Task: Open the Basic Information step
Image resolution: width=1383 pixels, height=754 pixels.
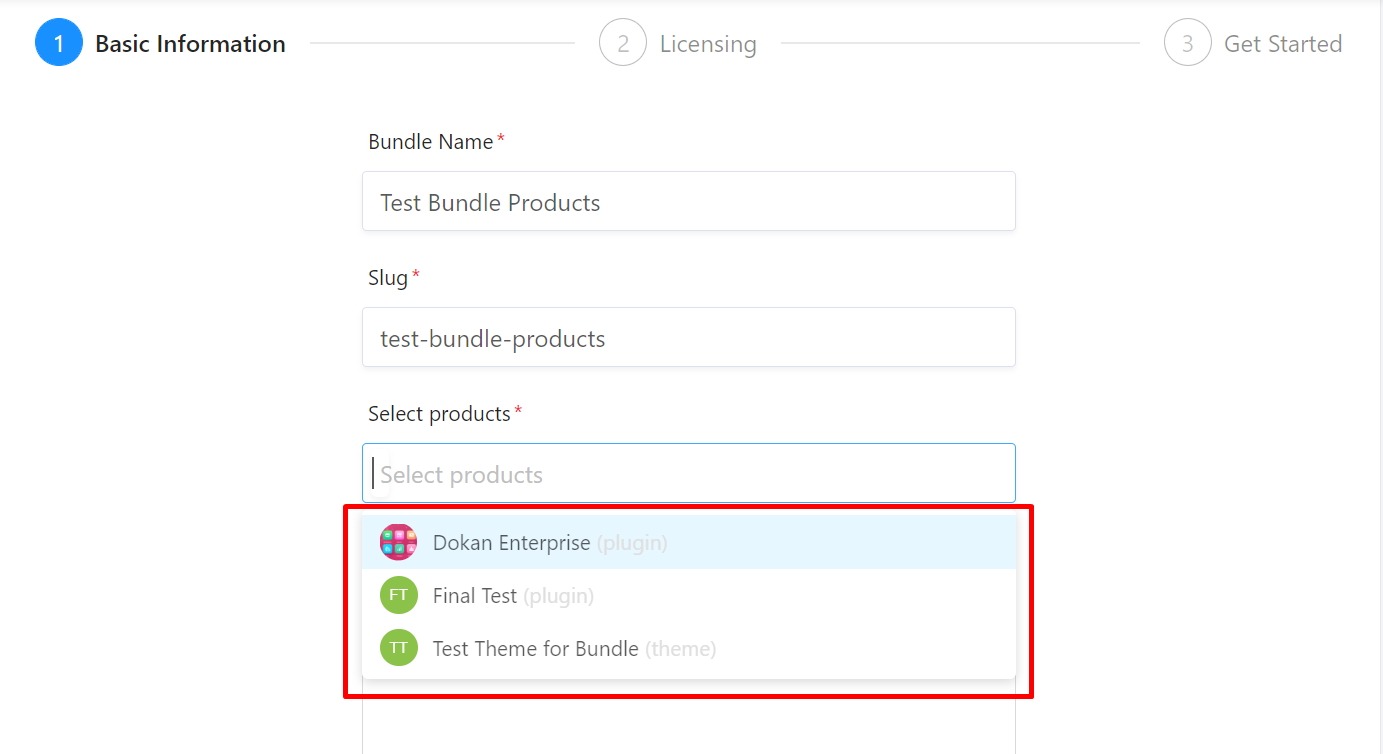Action: 190,44
